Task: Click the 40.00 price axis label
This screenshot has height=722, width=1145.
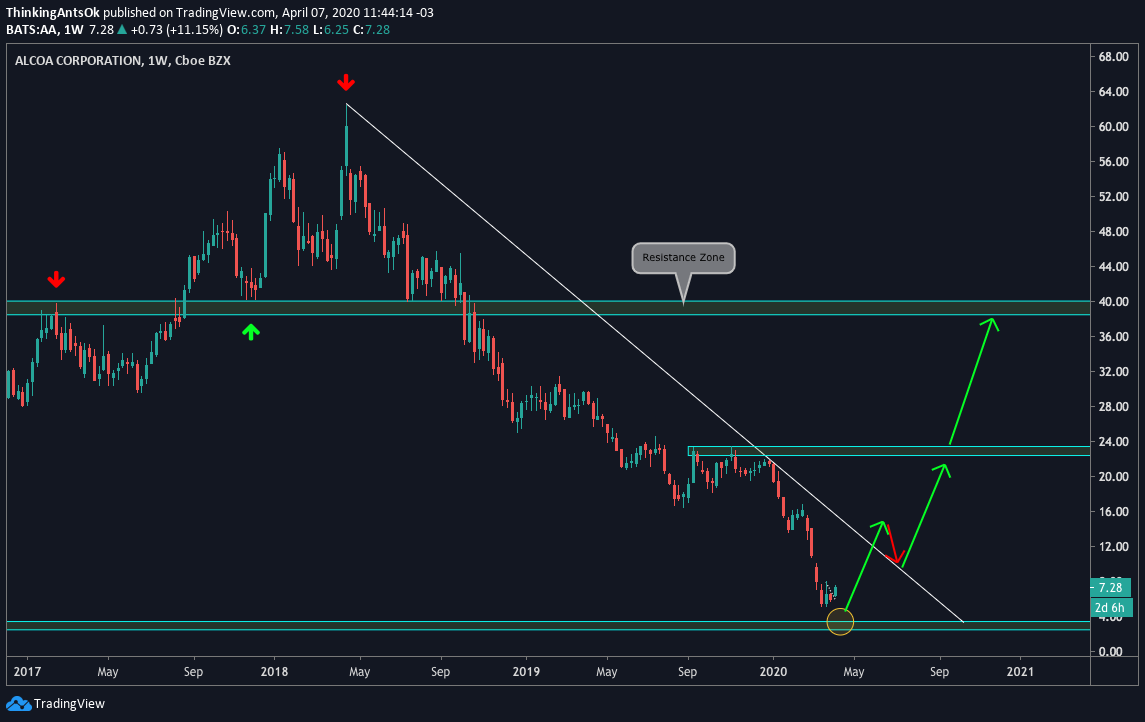Action: pos(1114,302)
